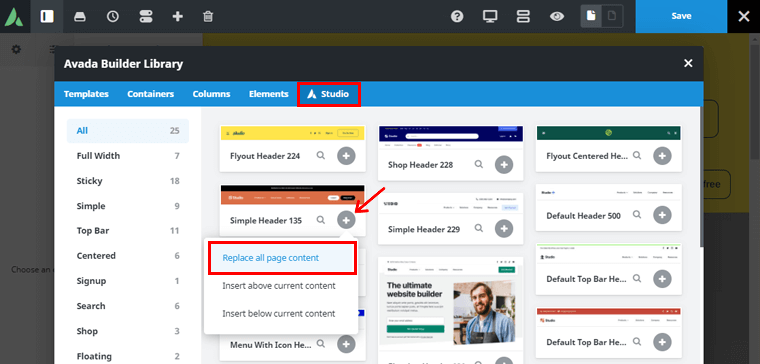Filter by Signup category

point(128,281)
